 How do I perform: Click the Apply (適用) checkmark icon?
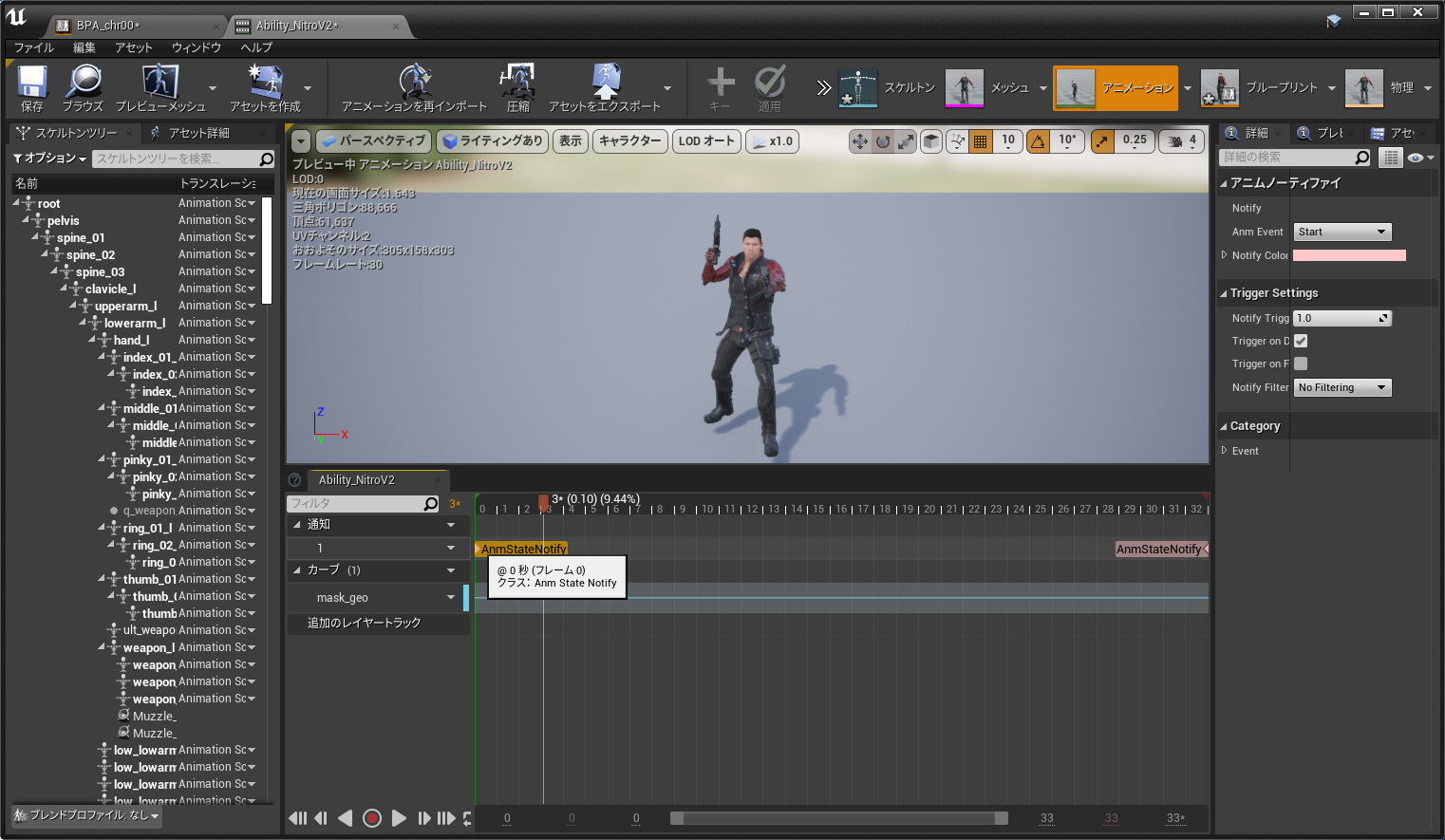coord(770,83)
